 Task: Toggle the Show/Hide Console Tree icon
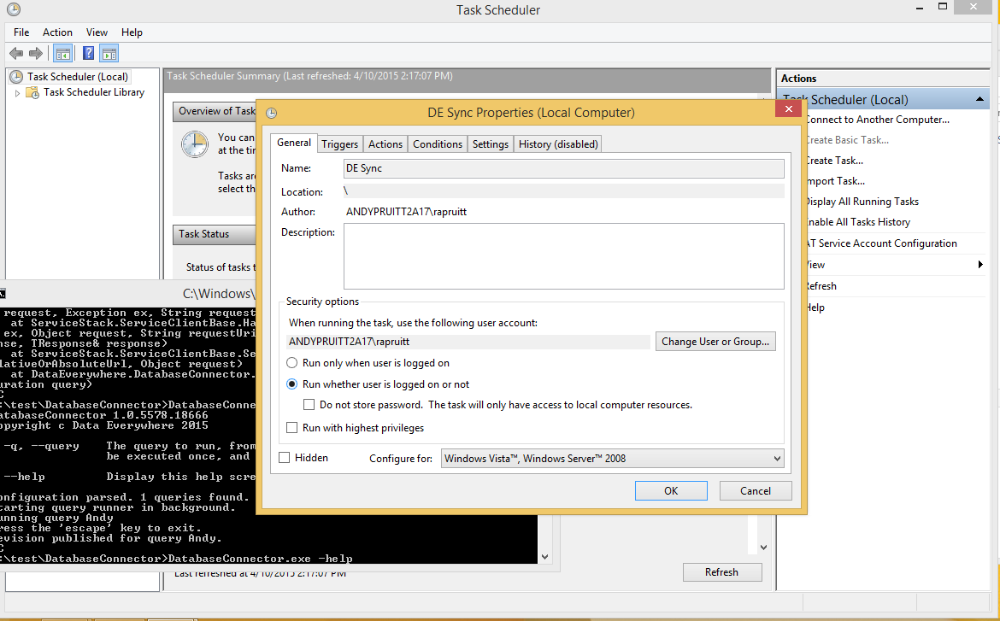(62, 54)
